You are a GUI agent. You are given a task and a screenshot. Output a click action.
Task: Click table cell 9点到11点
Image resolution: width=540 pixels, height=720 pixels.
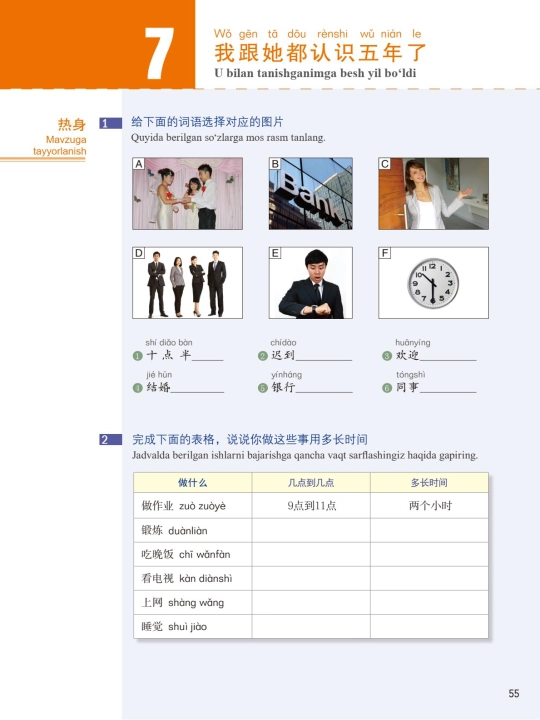[x=311, y=506]
